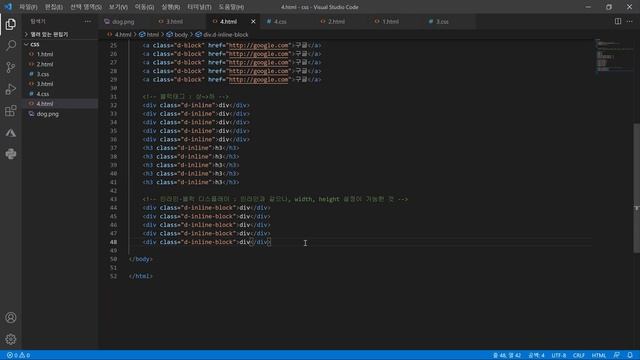This screenshot has width=640, height=360.
Task: Open the Accounts icon
Action: [x=11, y=318]
